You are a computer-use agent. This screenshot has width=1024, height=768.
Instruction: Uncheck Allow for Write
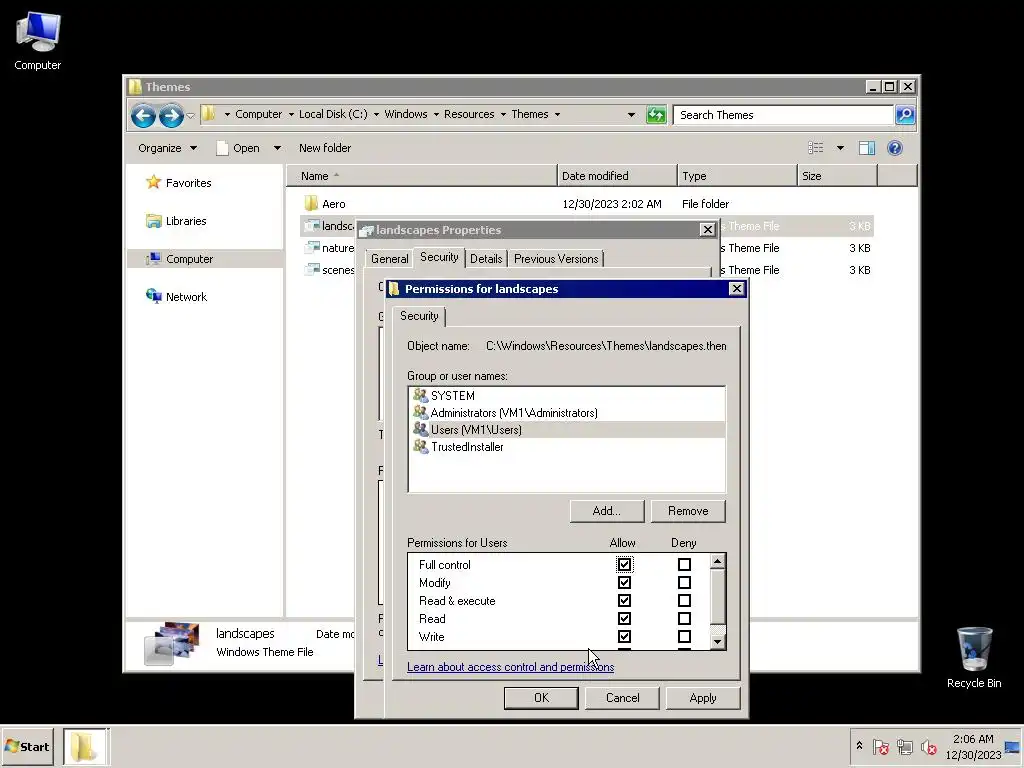pyautogui.click(x=624, y=636)
